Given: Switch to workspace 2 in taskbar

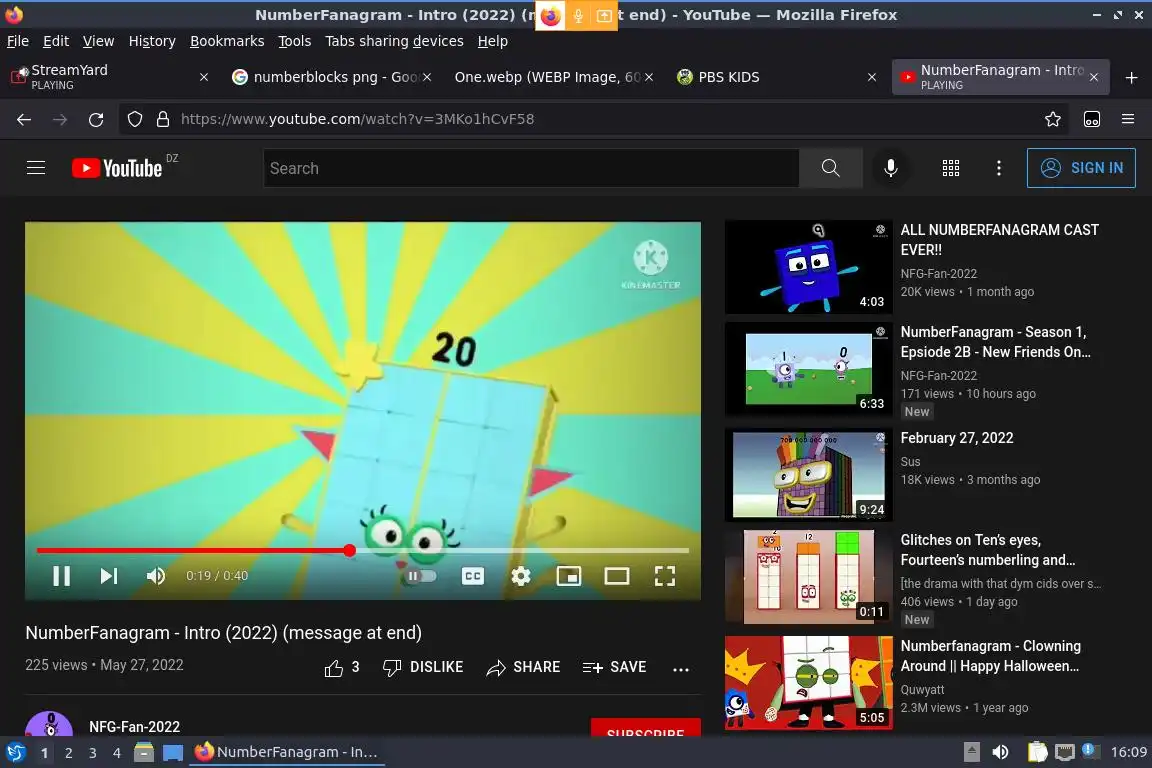Looking at the screenshot, I should click(68, 753).
